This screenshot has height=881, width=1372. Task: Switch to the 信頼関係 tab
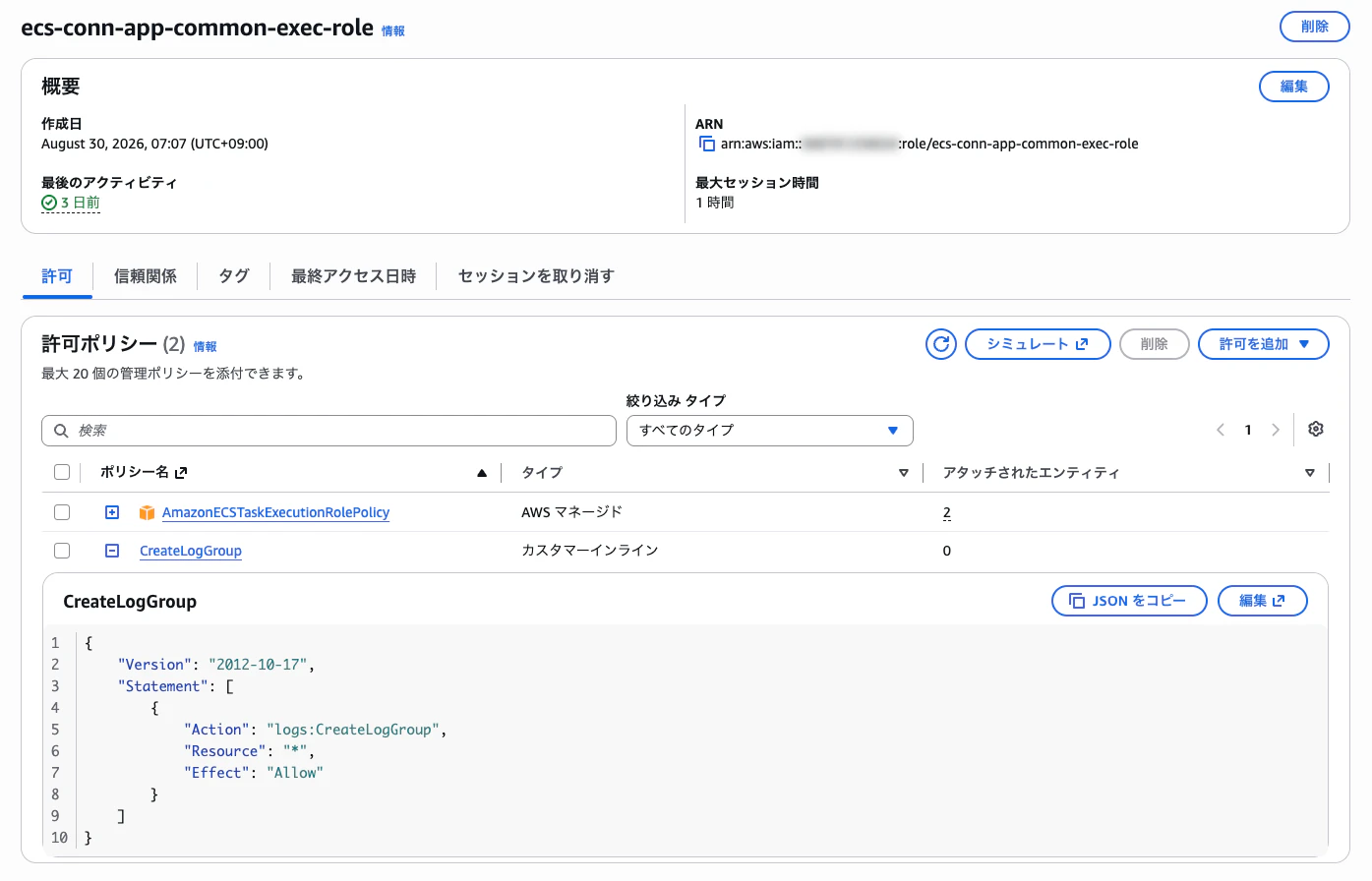[x=146, y=276]
